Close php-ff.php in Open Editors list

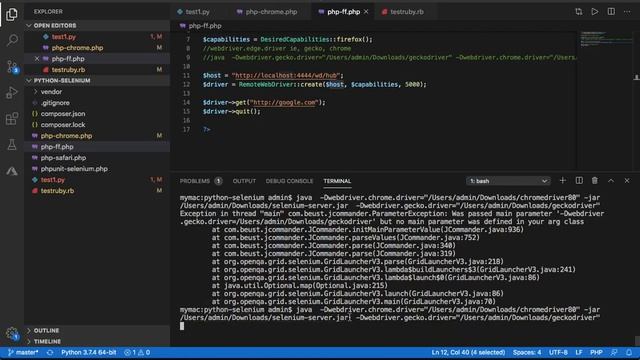coord(37,59)
